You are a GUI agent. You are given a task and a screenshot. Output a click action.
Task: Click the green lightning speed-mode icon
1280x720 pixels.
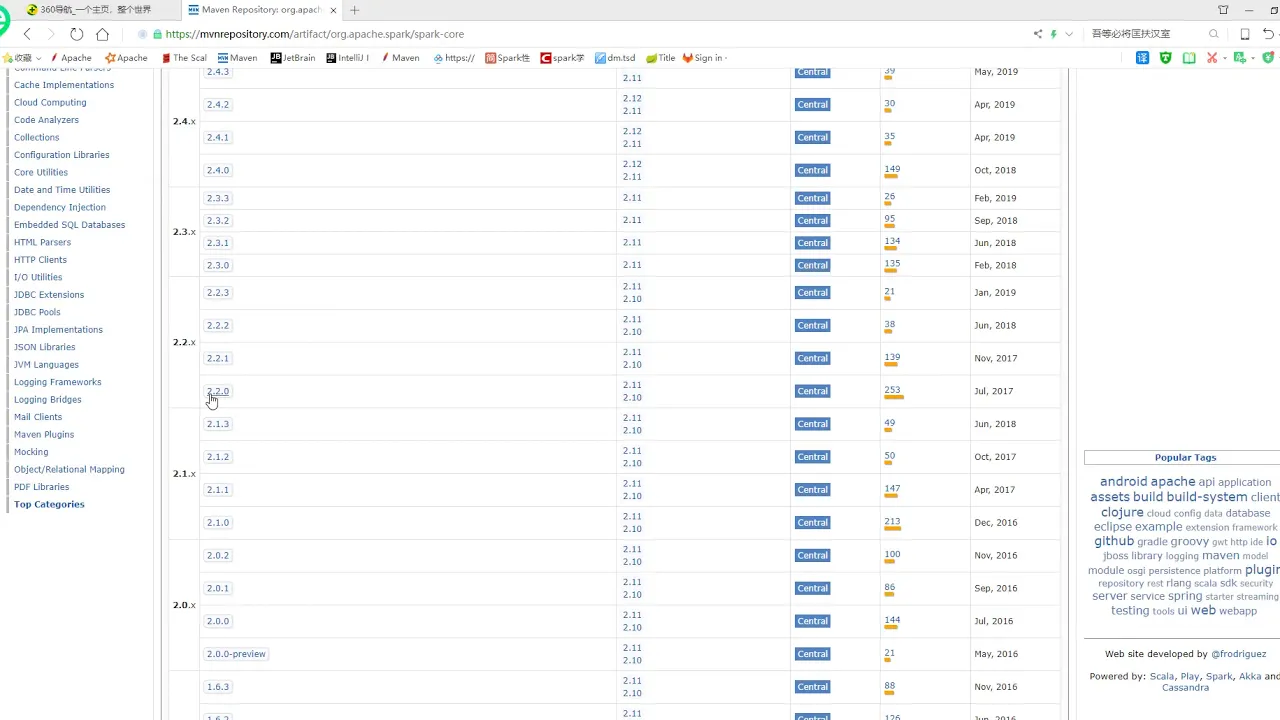pos(1053,34)
